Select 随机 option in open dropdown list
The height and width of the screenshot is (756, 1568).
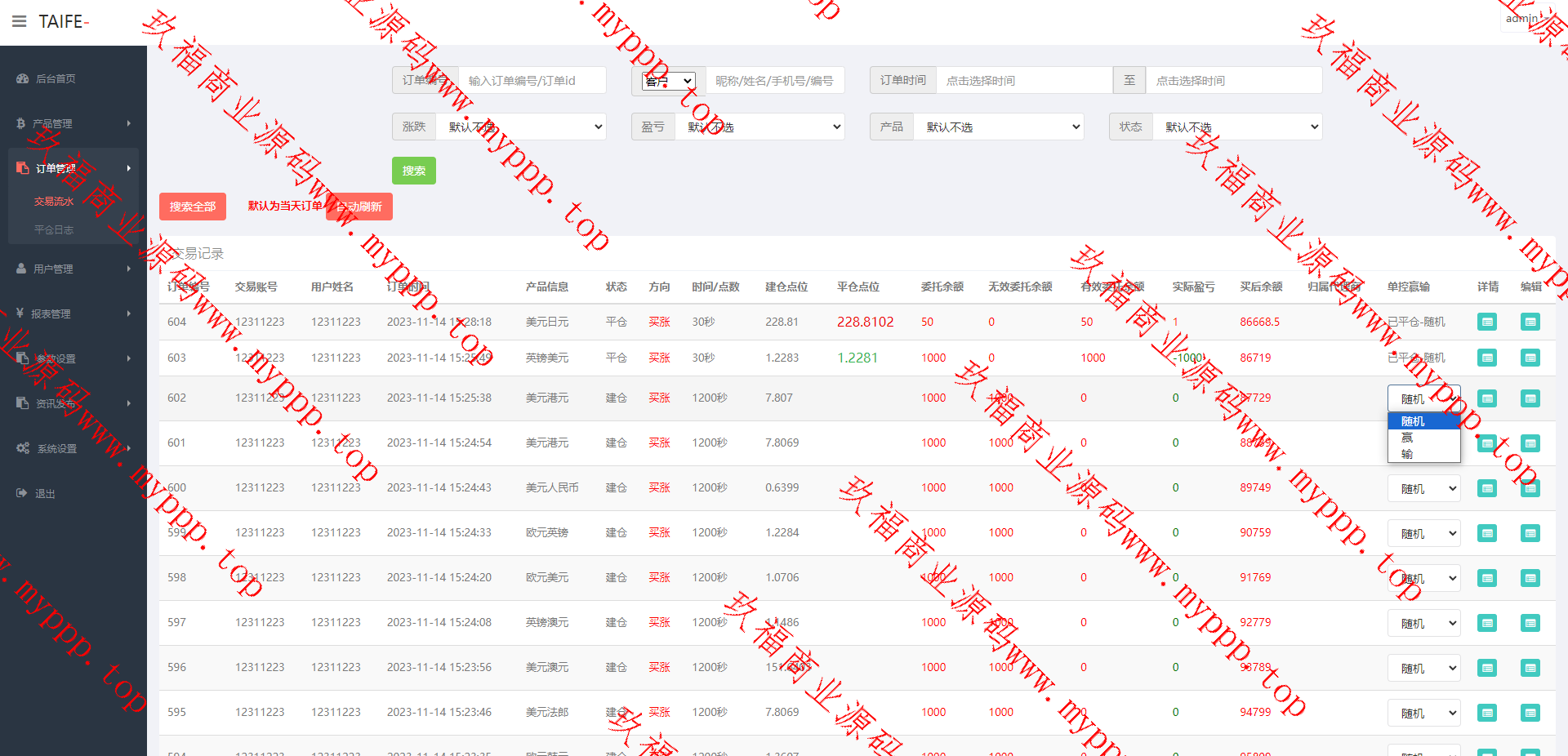tap(1424, 421)
